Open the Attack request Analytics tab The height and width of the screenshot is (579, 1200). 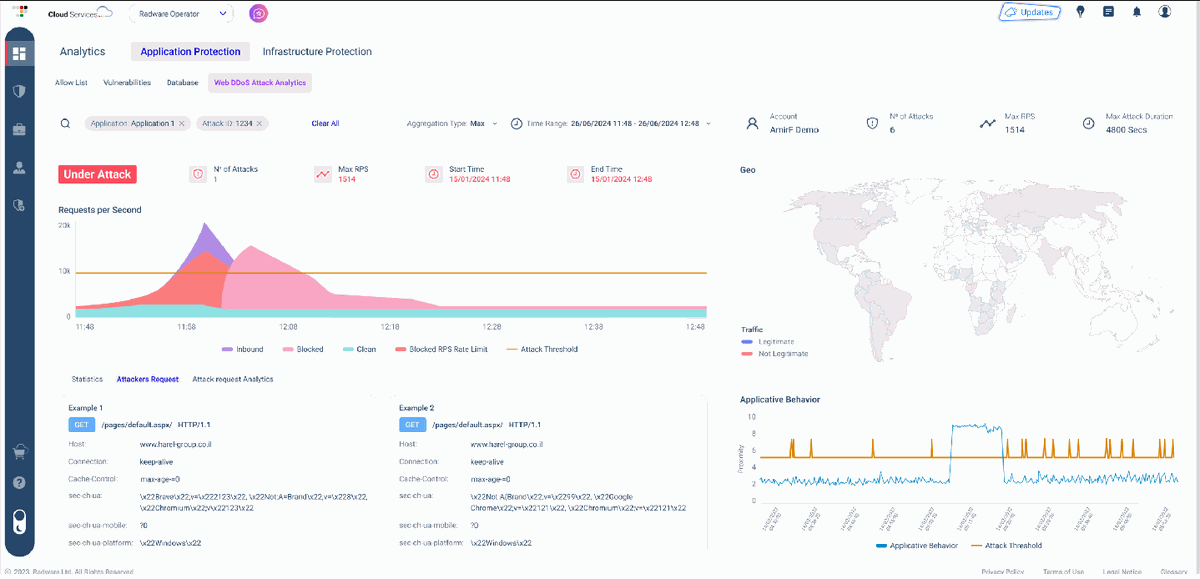coord(232,379)
